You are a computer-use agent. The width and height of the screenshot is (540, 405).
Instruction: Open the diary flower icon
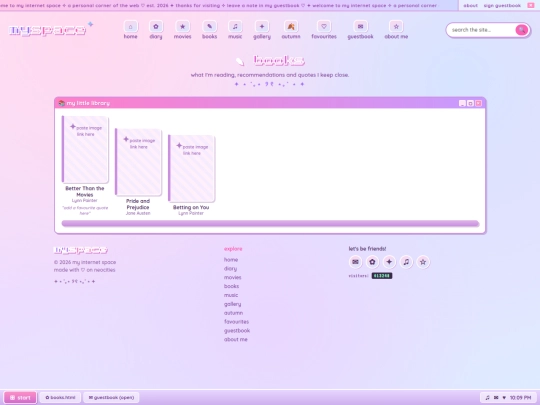tap(156, 27)
